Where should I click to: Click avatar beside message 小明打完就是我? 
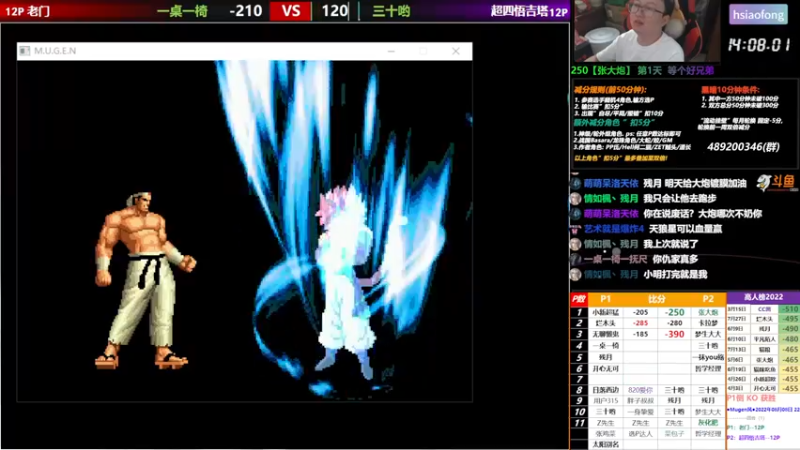pos(576,274)
